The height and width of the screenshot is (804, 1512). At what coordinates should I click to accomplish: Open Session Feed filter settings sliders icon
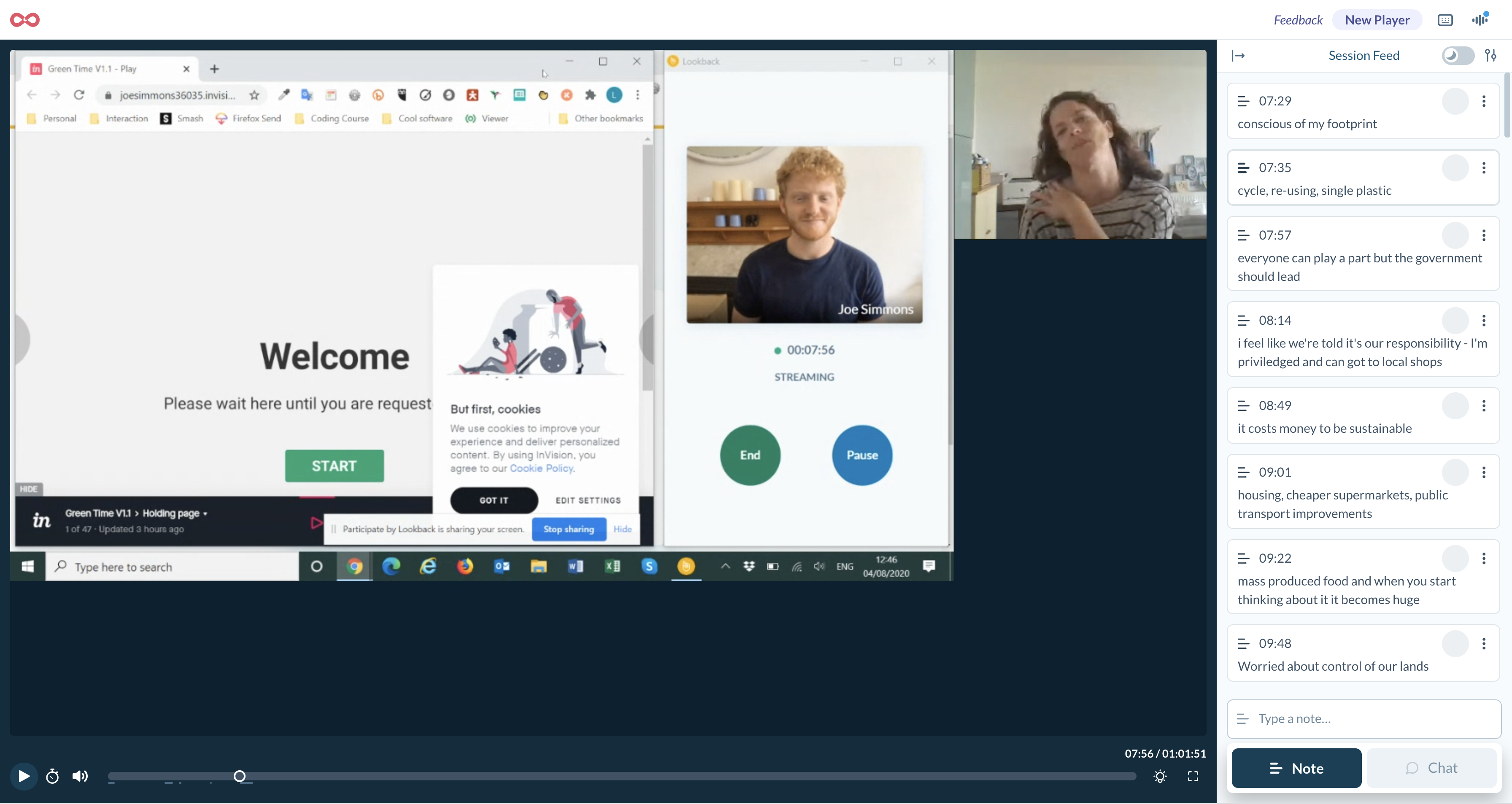tap(1491, 55)
